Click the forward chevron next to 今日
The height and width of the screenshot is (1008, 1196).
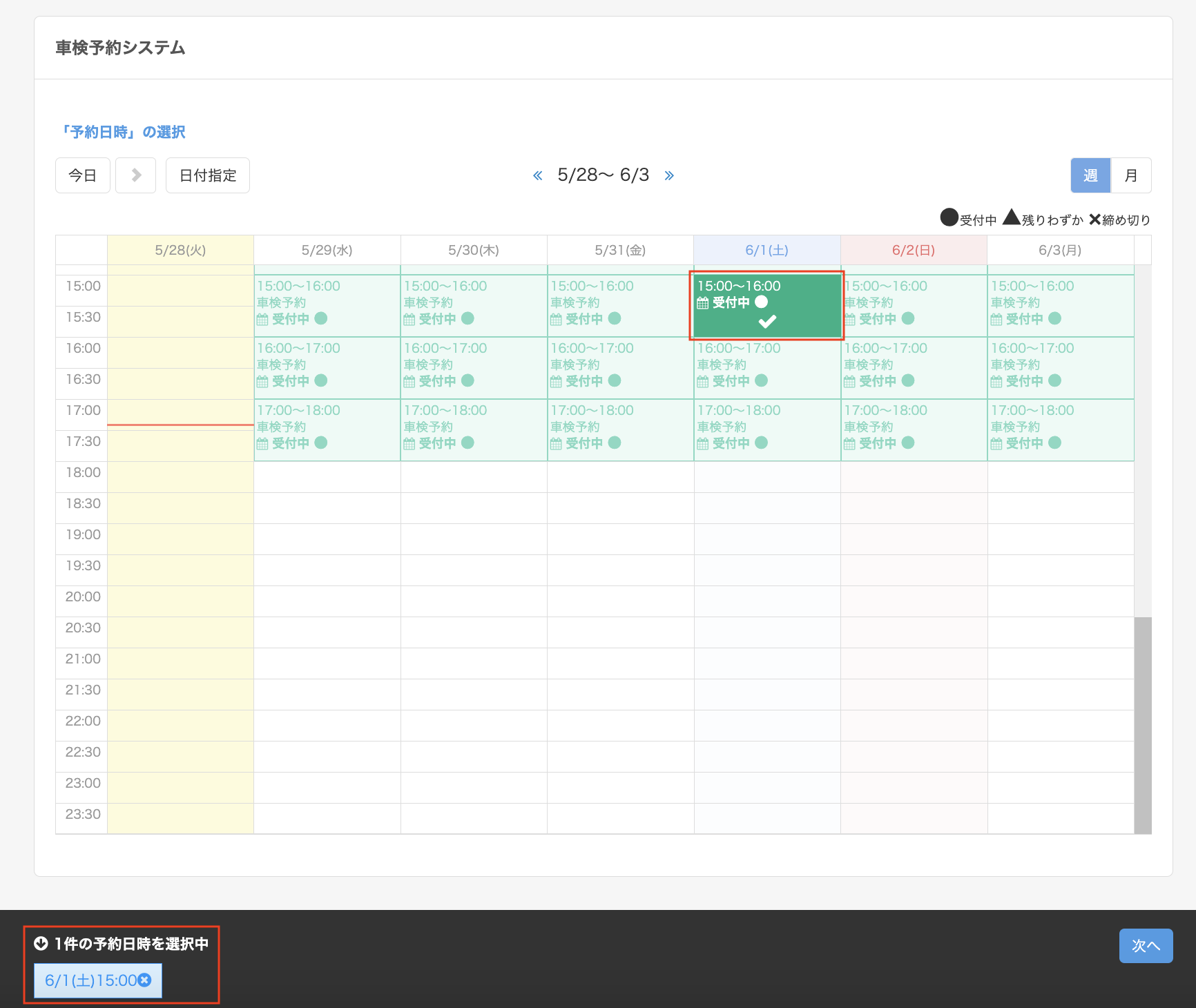coord(136,175)
